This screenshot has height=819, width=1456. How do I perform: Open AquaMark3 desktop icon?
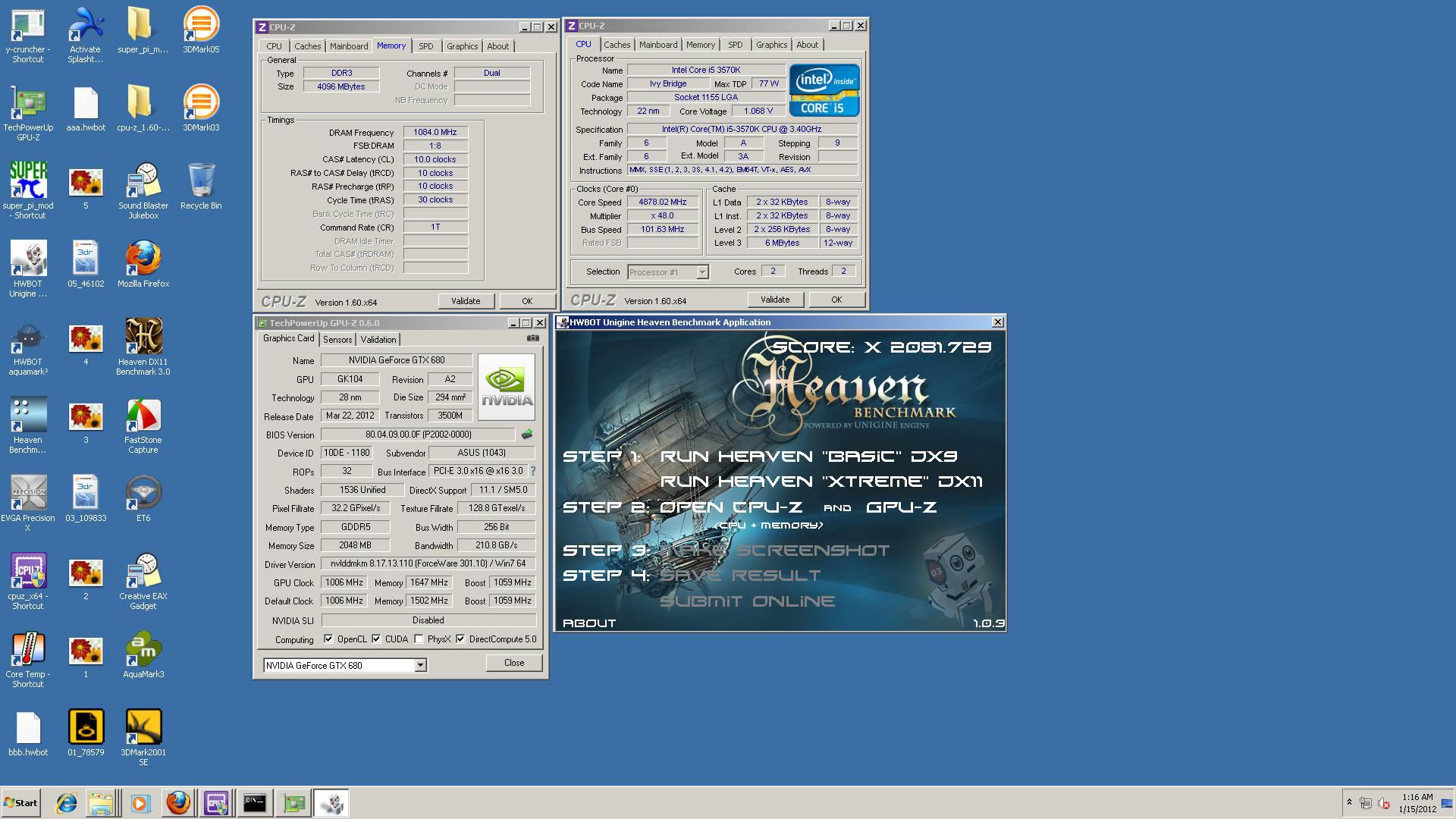click(143, 650)
